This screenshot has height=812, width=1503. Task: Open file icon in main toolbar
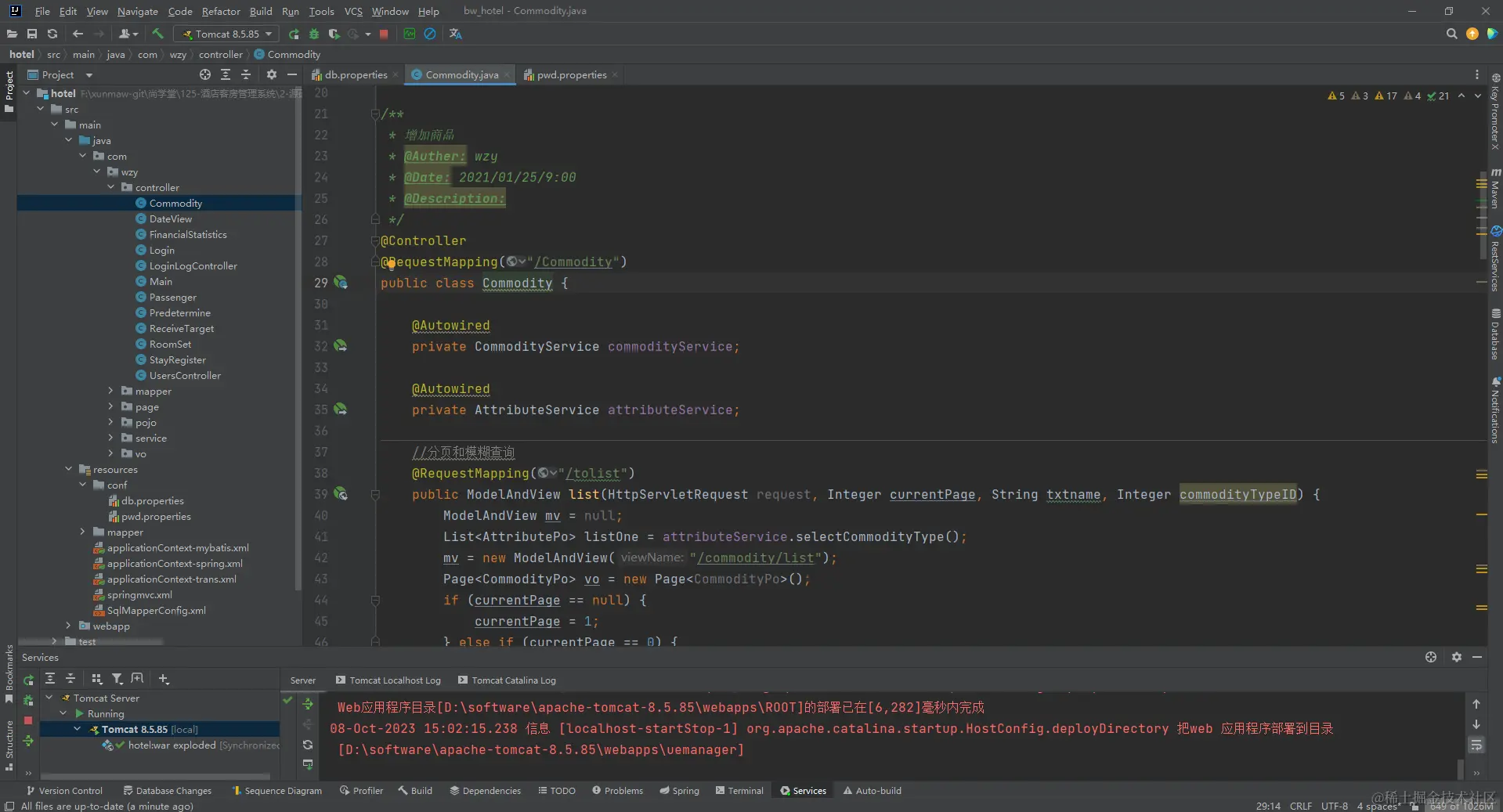click(12, 34)
